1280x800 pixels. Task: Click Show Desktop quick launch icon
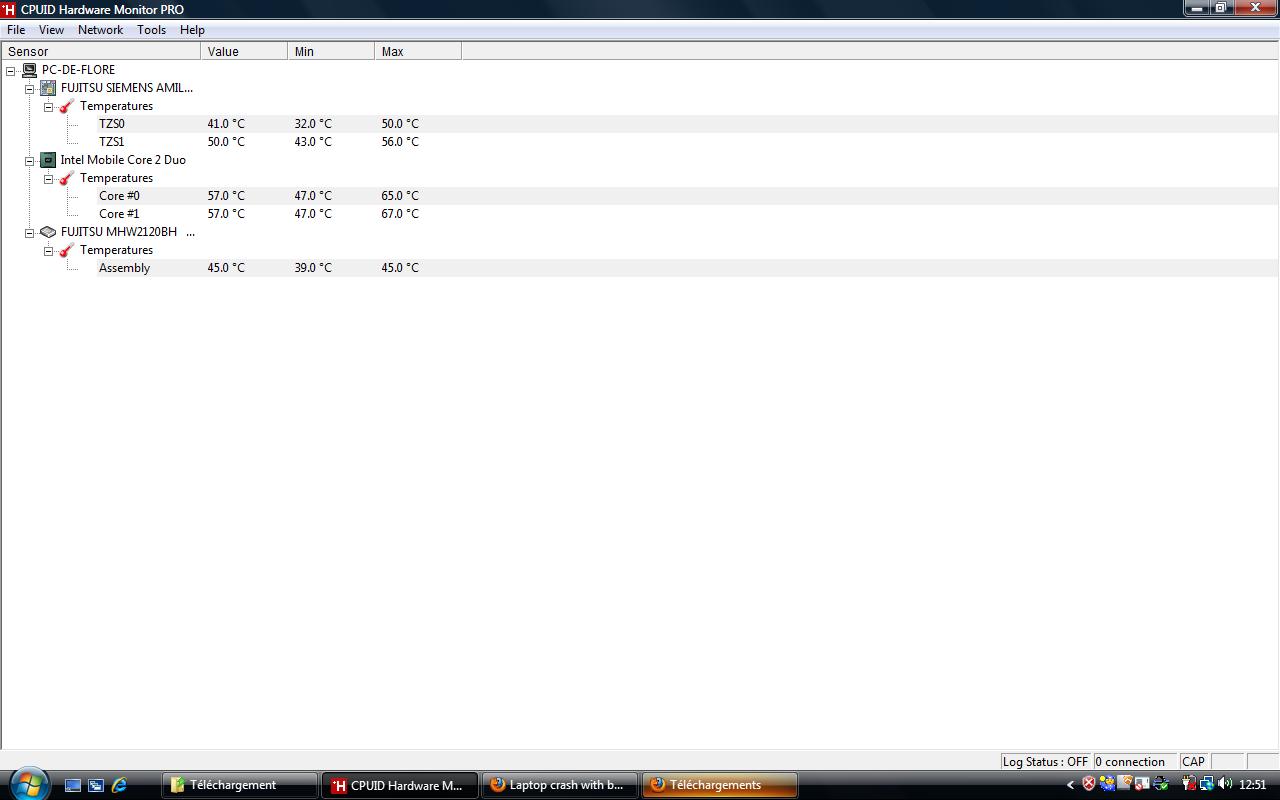(73, 785)
